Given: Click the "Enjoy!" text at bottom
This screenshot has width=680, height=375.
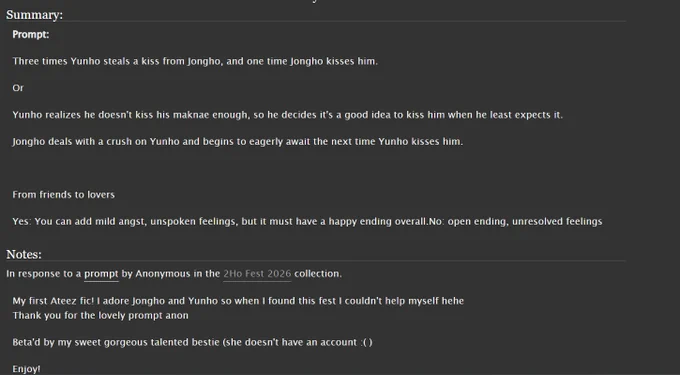Looking at the screenshot, I should pos(26,369).
